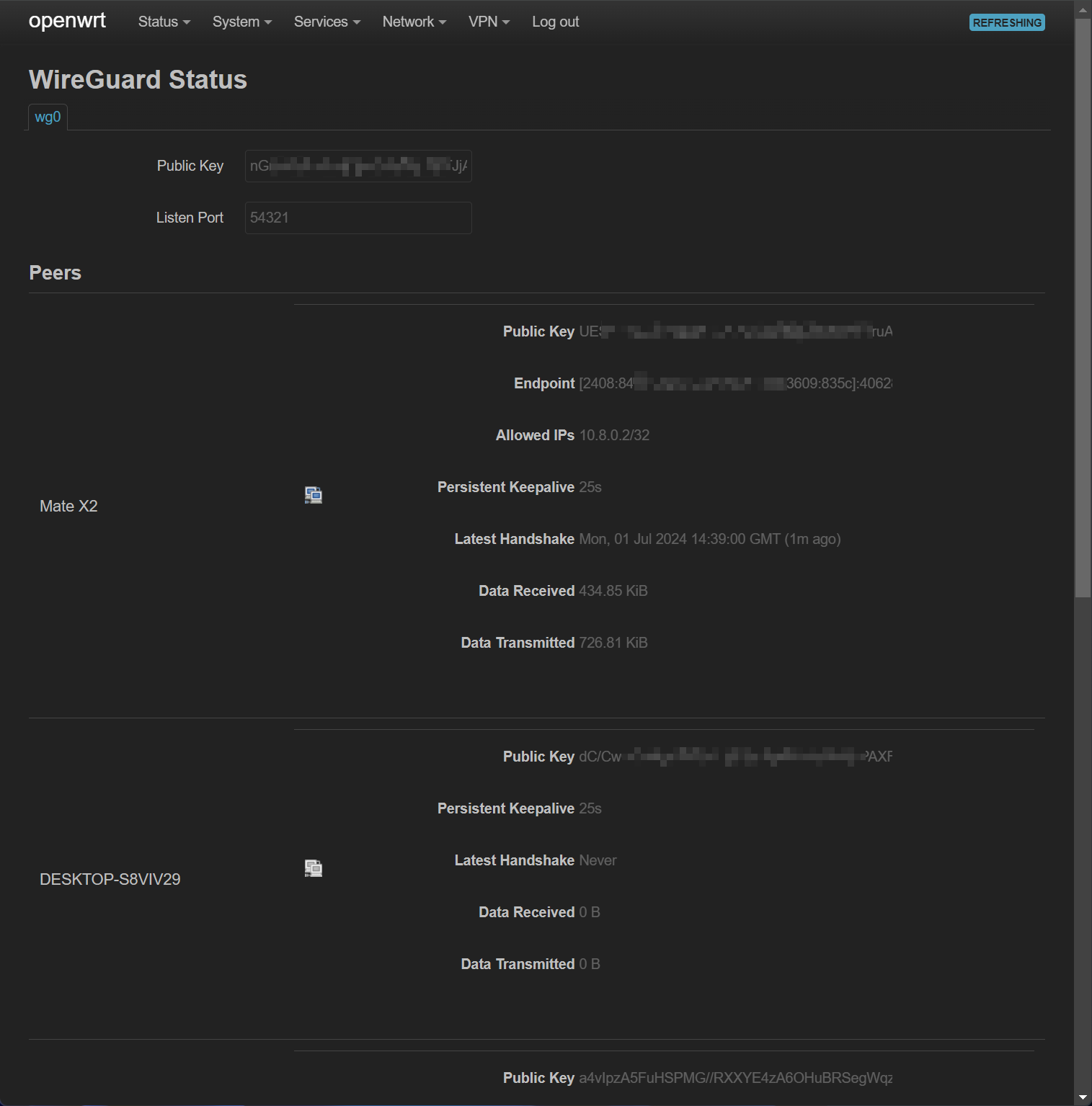Click the scrollbar down arrow
This screenshot has width=1092, height=1106.
coord(1083,1097)
